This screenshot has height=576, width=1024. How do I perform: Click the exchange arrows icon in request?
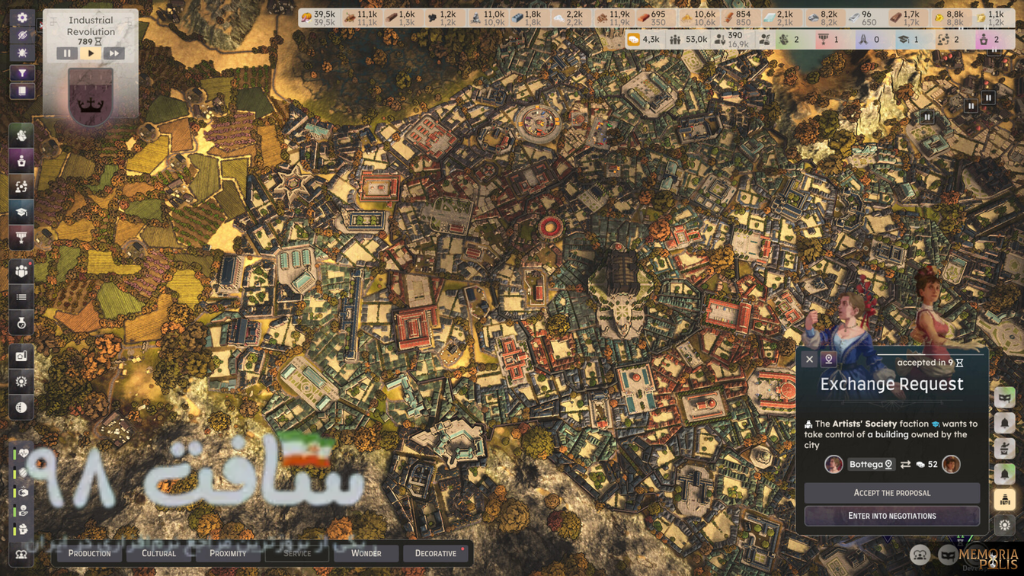905,464
